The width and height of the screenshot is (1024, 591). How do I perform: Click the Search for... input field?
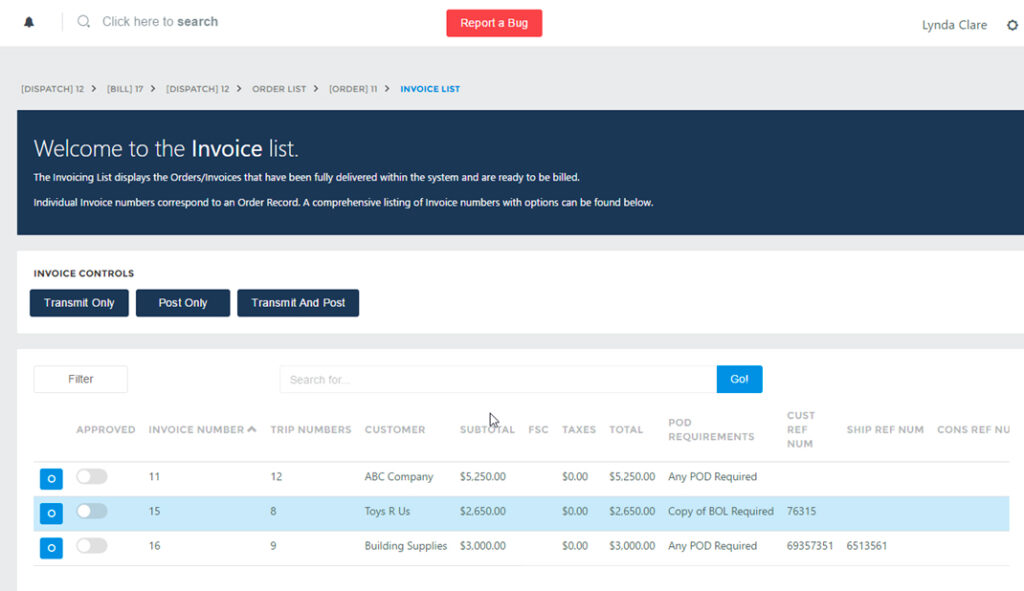[497, 379]
